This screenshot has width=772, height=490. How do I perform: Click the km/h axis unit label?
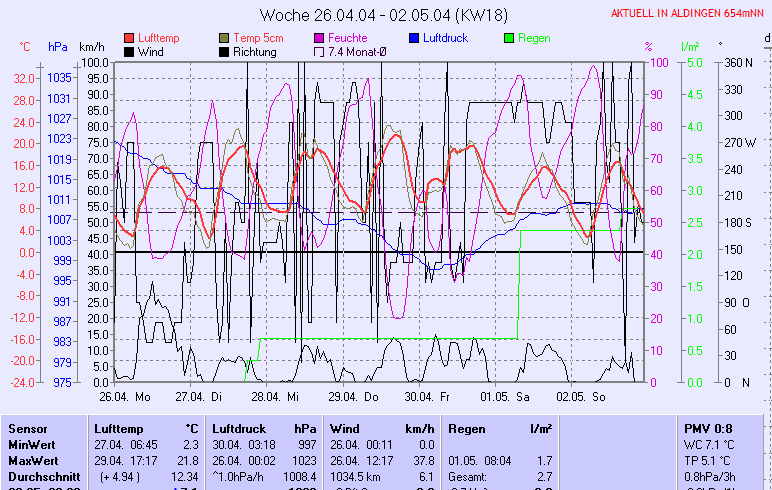pyautogui.click(x=91, y=47)
